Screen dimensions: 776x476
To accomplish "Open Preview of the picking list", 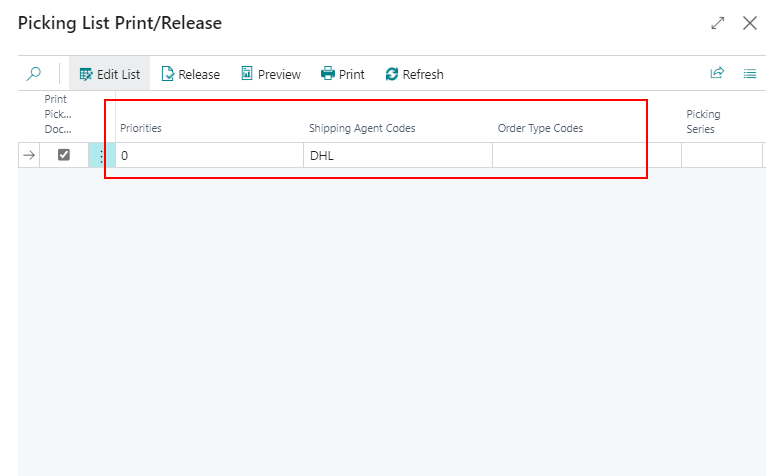I will point(270,74).
